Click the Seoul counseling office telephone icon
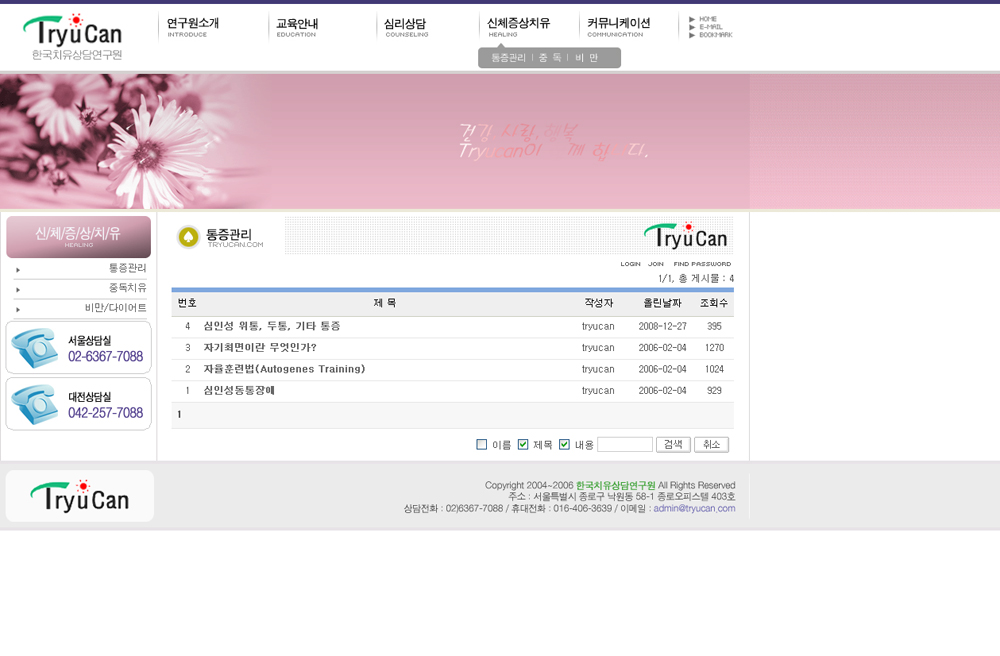This screenshot has height=656, width=1000. 35,348
